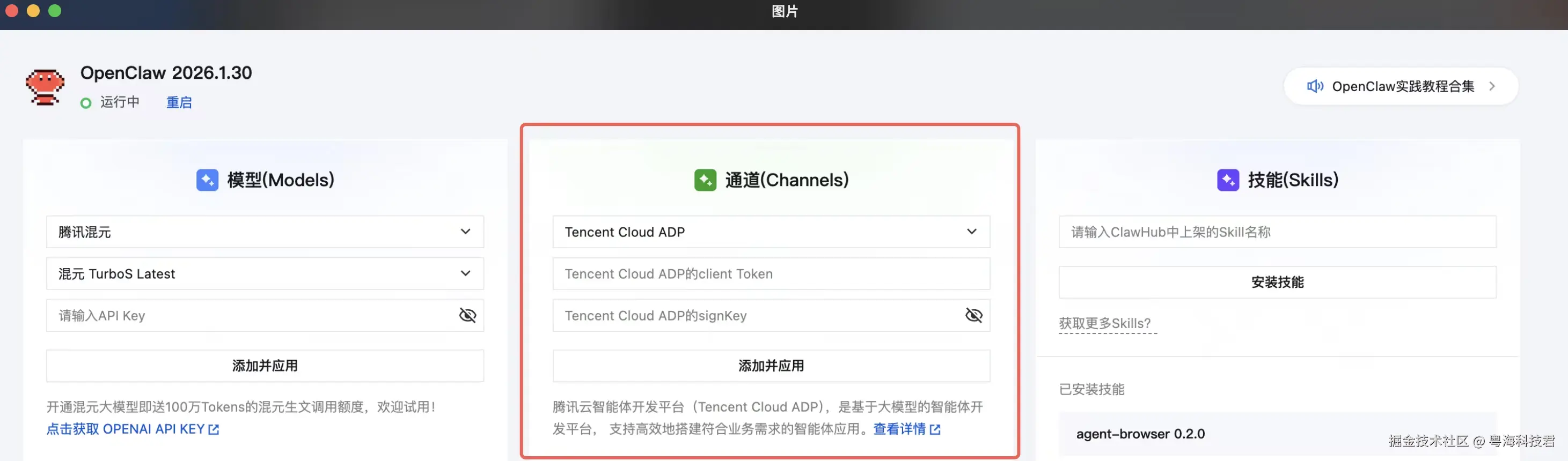1568x461 pixels.
Task: Click the 模型(Models) heading
Action: click(x=281, y=180)
